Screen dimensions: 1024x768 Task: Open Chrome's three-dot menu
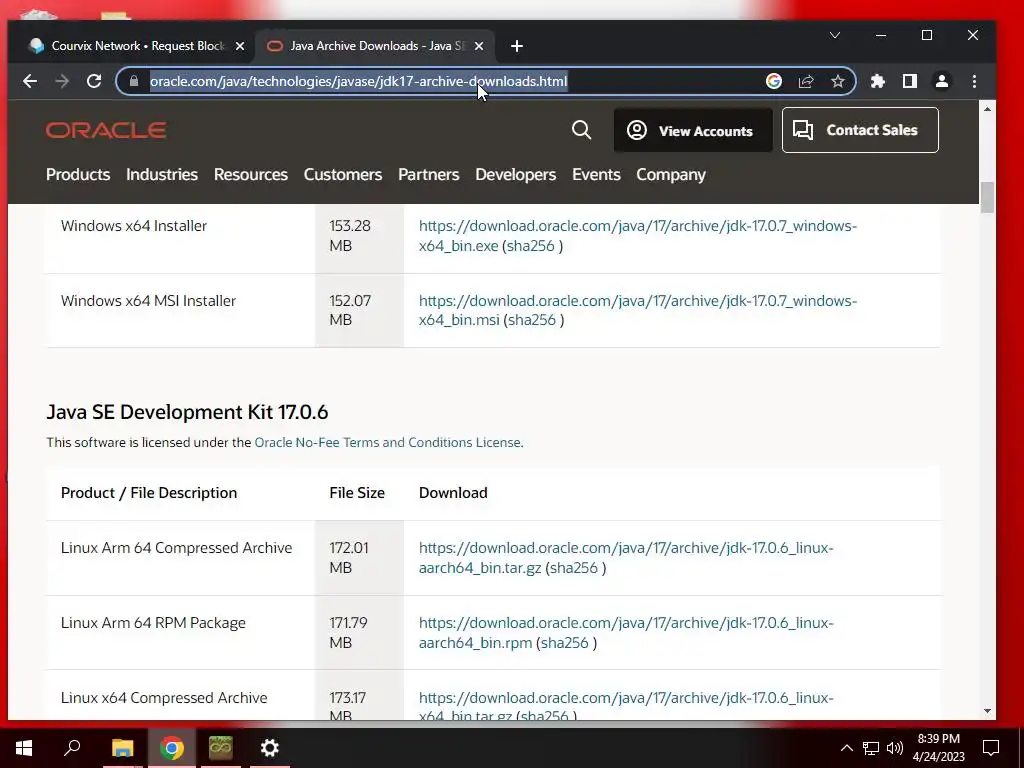[974, 81]
